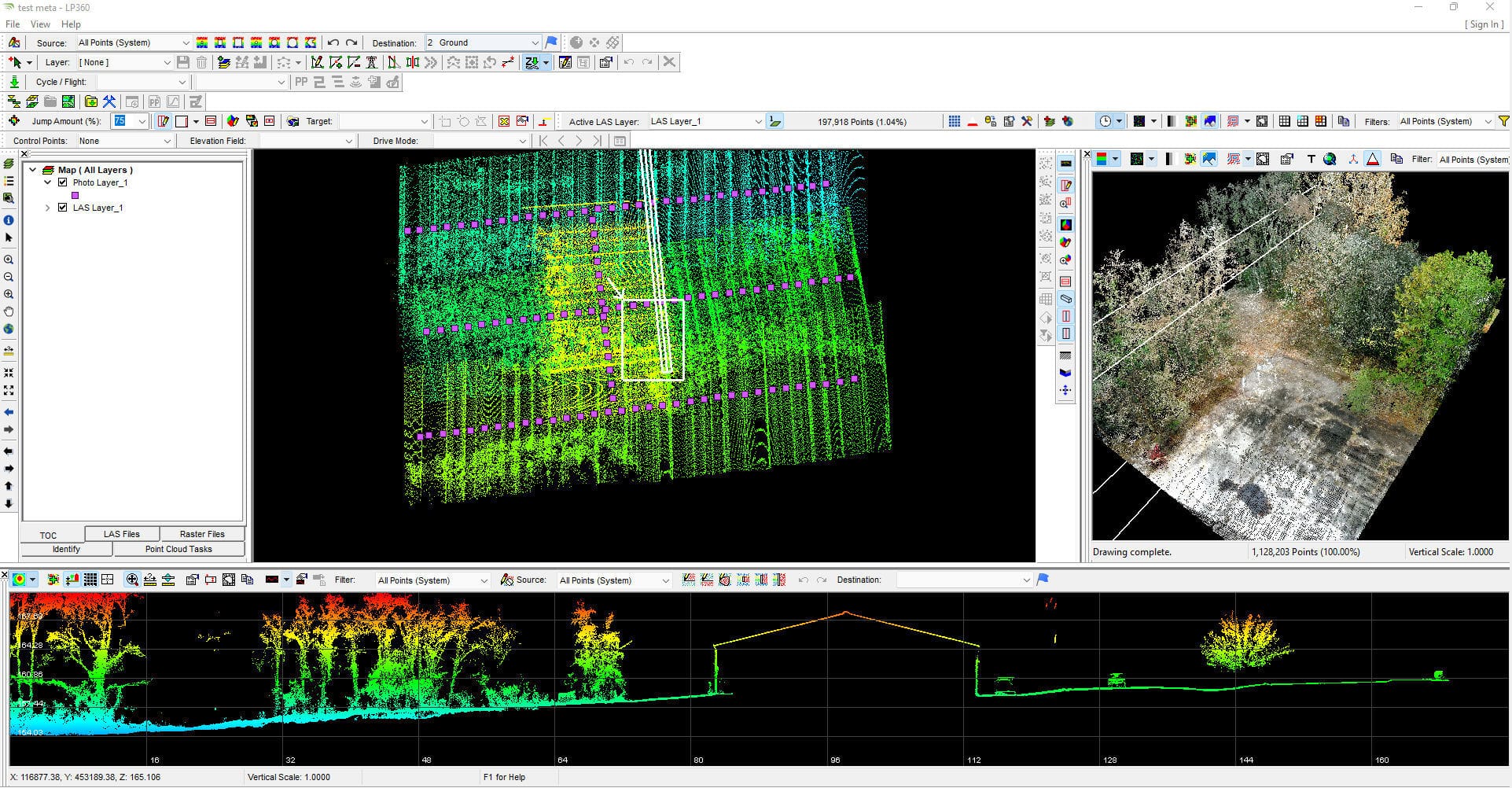Activate the Pan tool in the left toolbar
This screenshot has height=788, width=1512.
(x=9, y=311)
